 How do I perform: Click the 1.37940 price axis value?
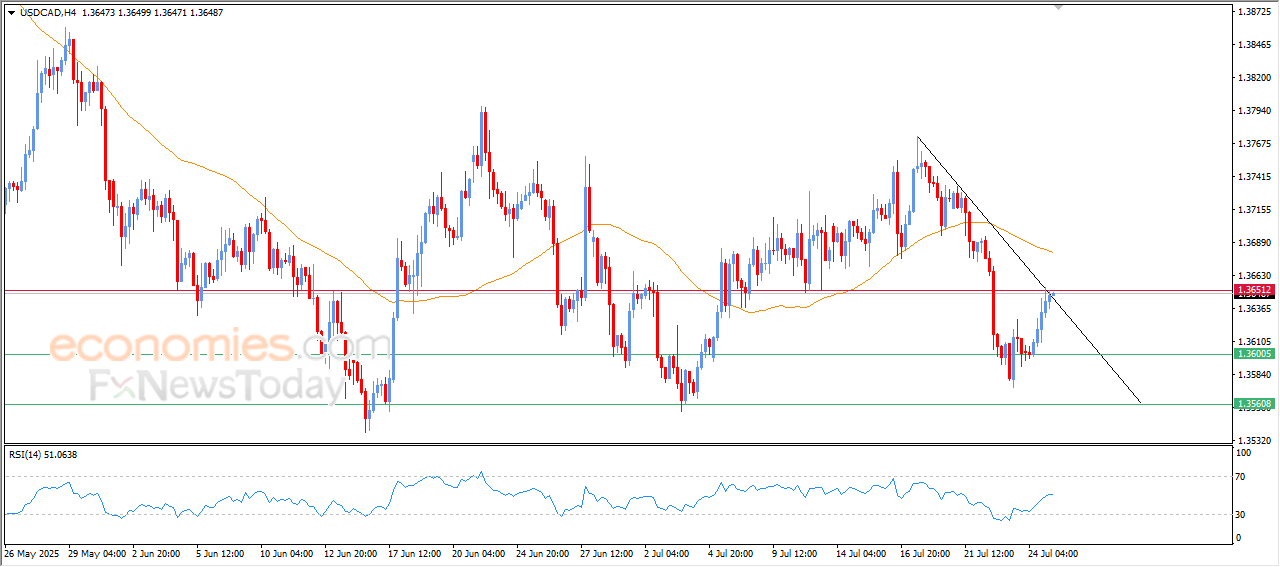(x=1254, y=111)
